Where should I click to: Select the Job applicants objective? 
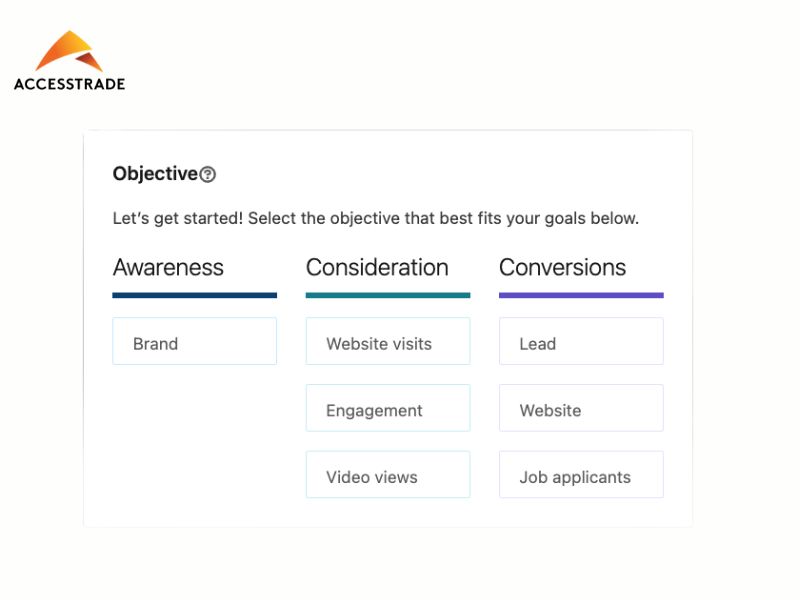click(581, 475)
